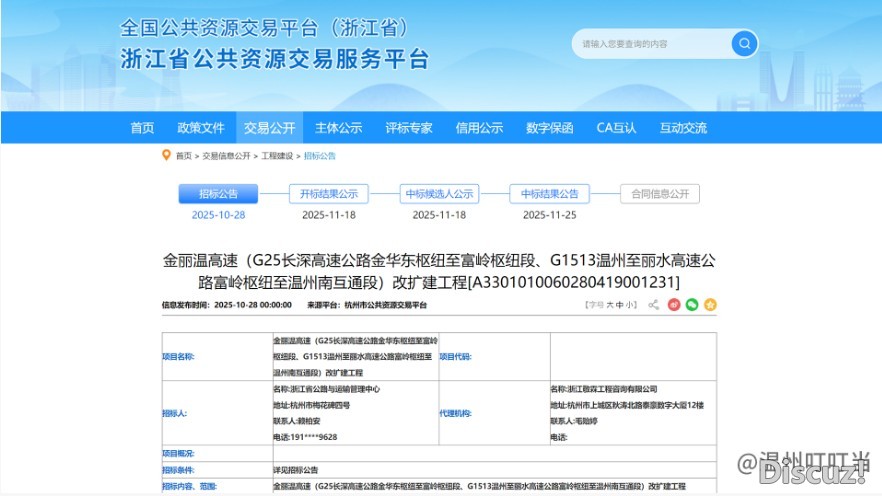The width and height of the screenshot is (882, 496).
Task: Share the notice via WeChat icon
Action: coord(691,305)
